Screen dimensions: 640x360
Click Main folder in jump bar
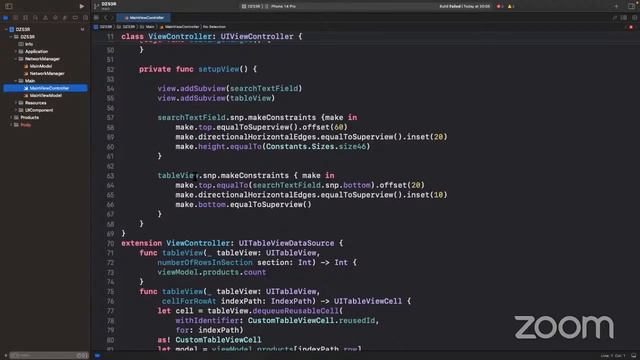148,27
